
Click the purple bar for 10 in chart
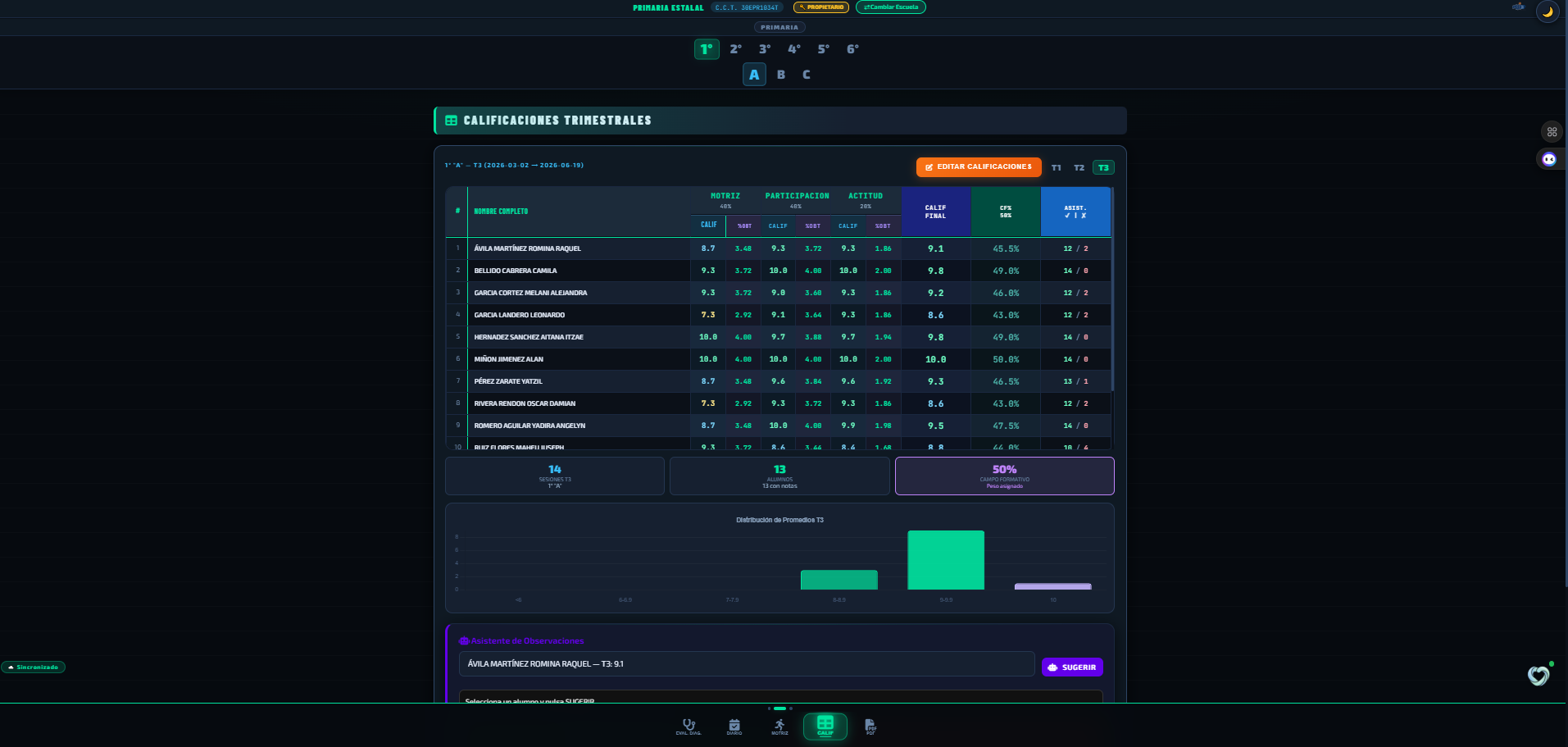(1052, 586)
